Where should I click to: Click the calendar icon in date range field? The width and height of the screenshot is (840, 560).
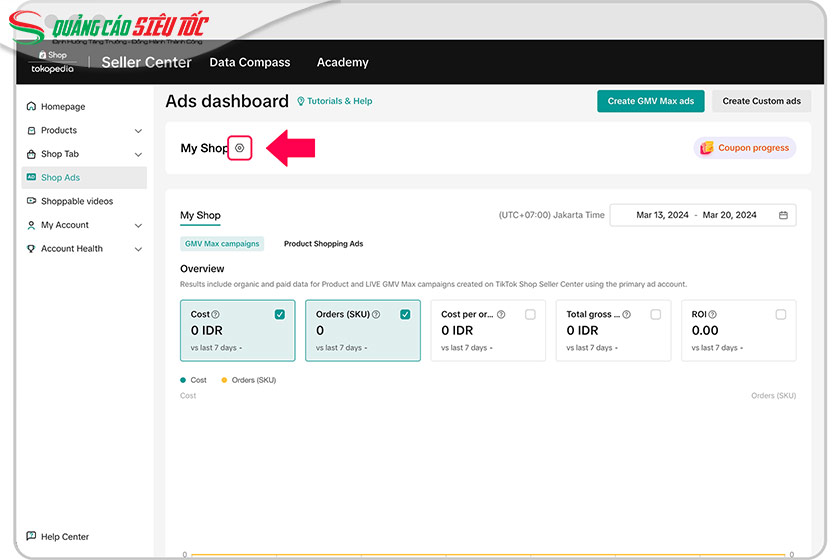click(x=783, y=215)
